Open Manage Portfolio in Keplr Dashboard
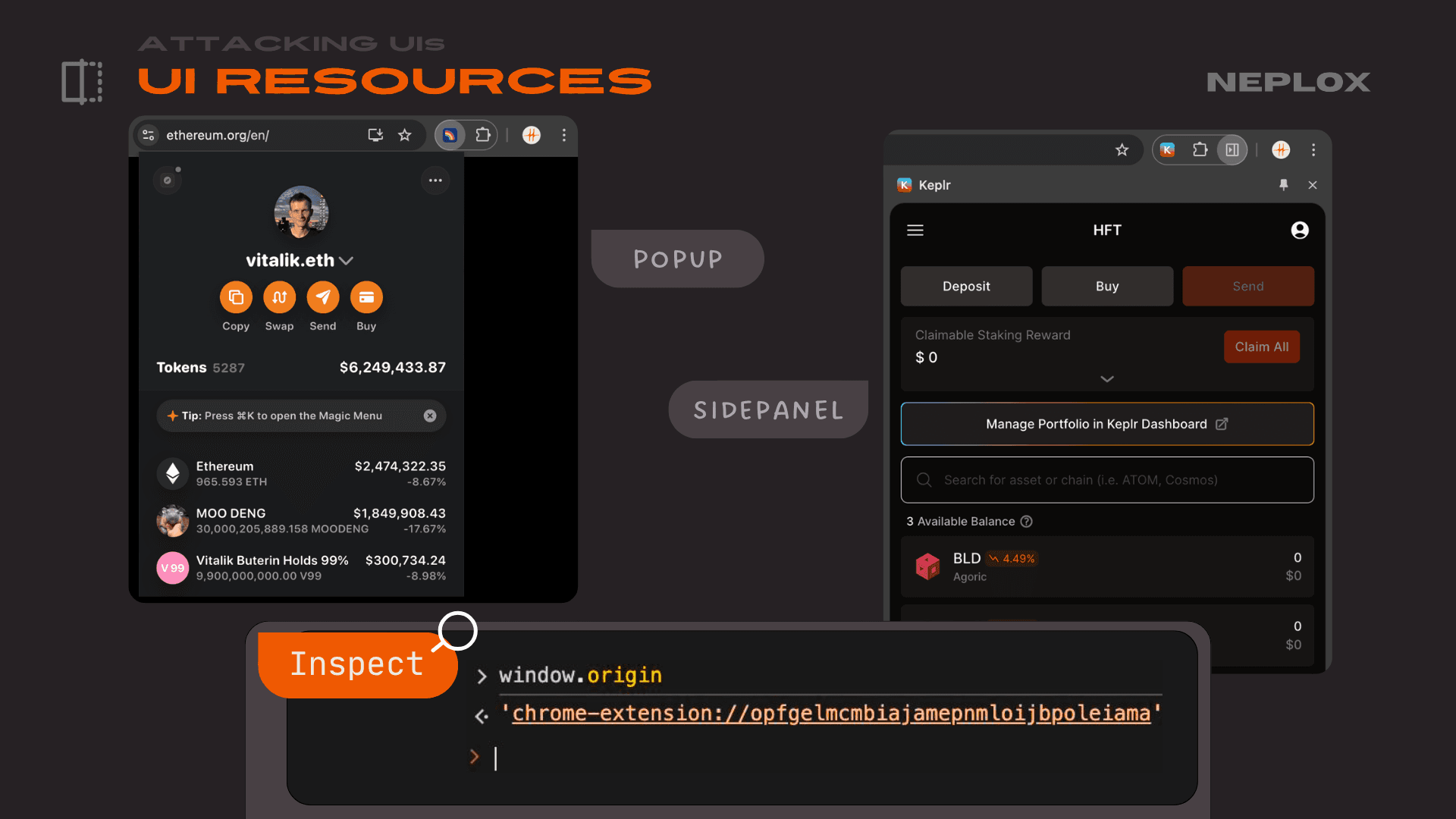The height and width of the screenshot is (819, 1456). (x=1106, y=424)
